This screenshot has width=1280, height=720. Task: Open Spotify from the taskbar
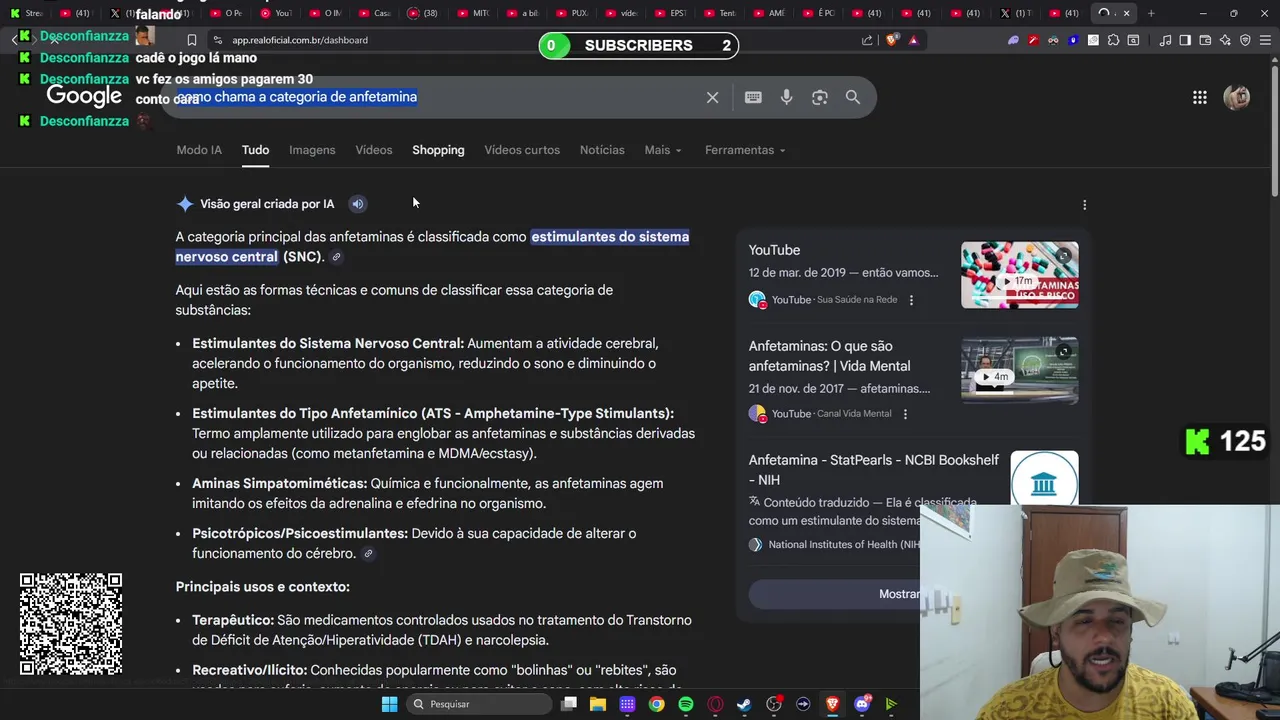tap(685, 704)
